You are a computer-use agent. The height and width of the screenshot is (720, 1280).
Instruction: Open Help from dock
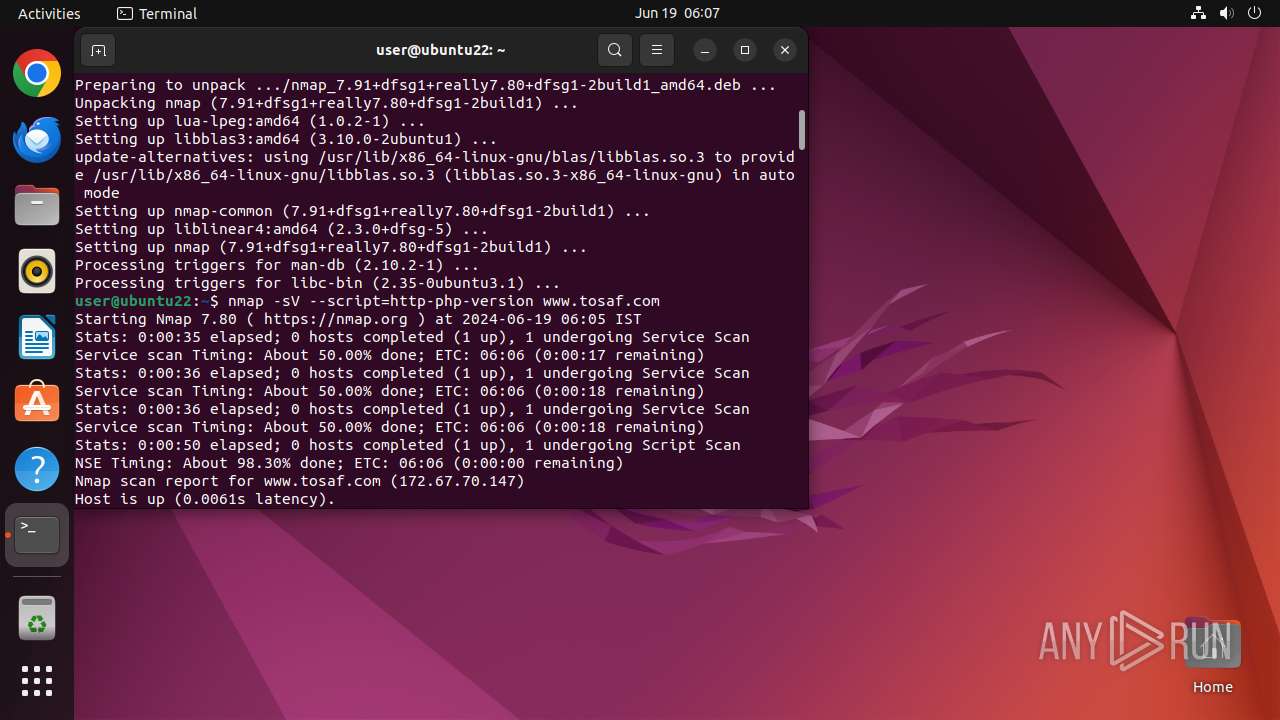coord(37,469)
